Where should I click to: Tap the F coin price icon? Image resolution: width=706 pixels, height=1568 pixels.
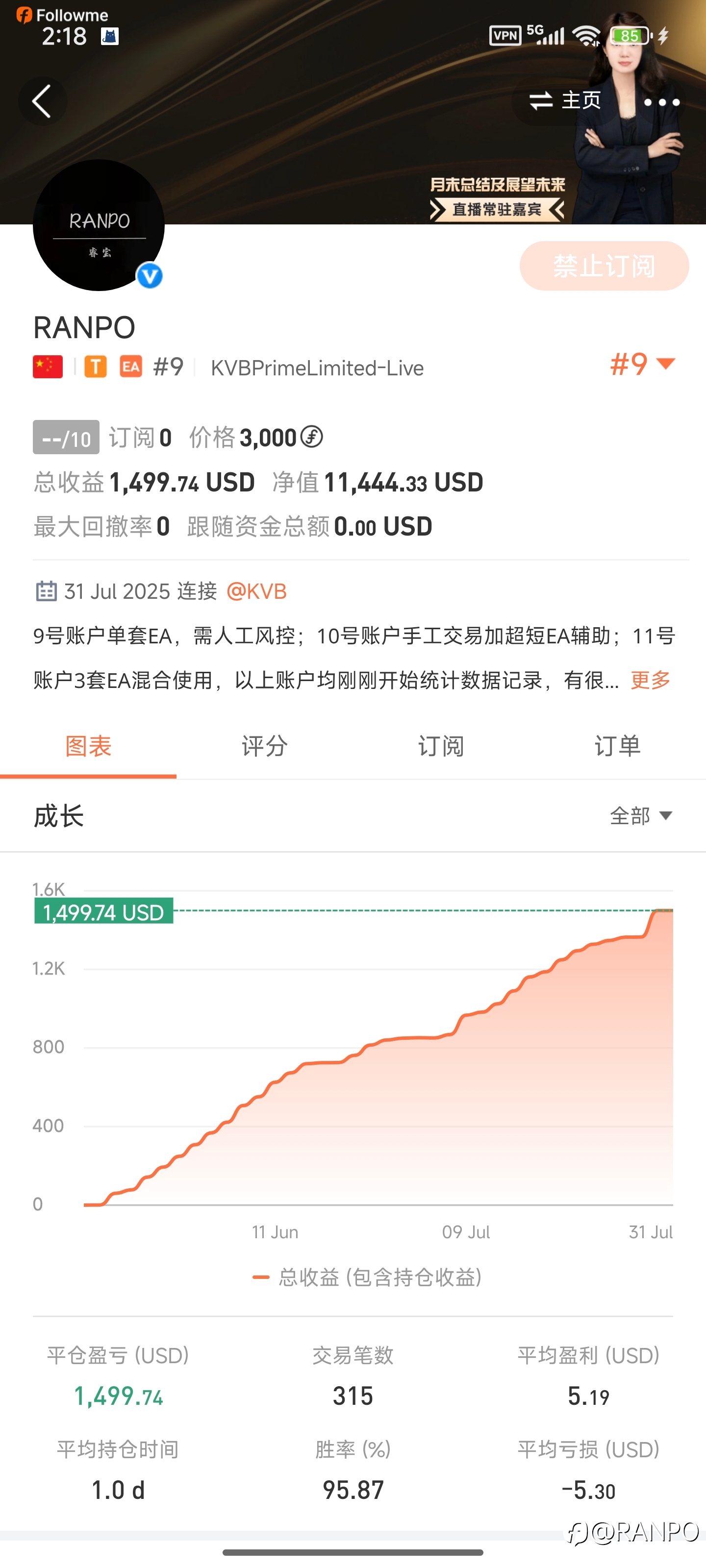pyautogui.click(x=311, y=437)
